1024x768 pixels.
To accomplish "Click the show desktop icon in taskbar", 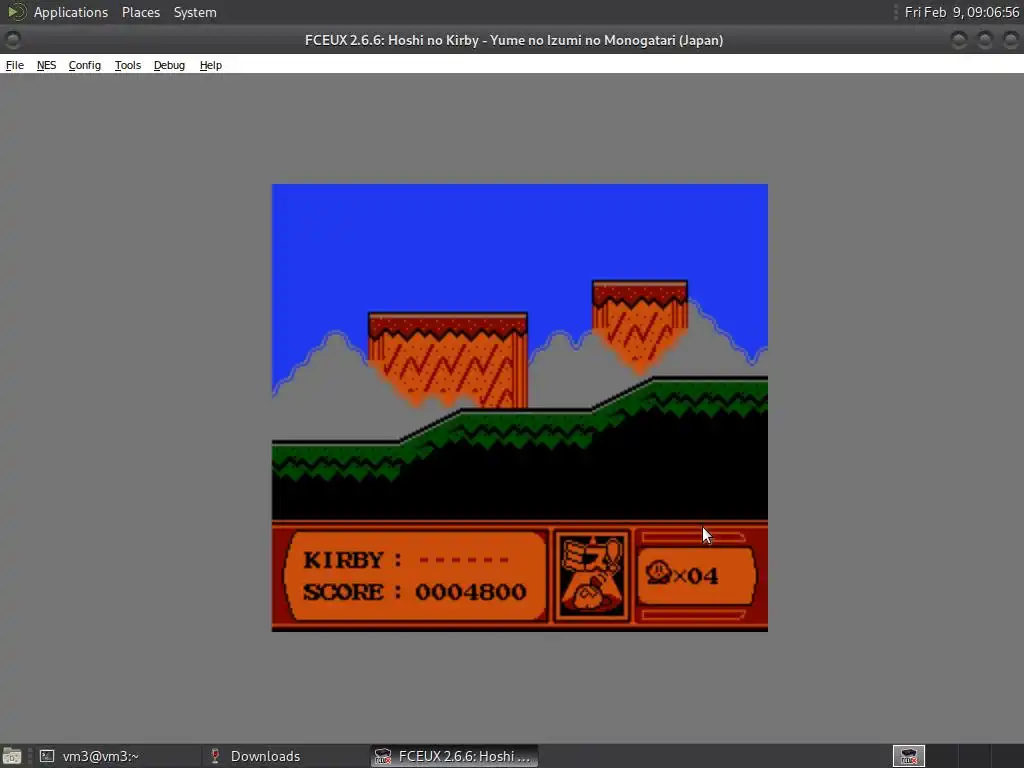I will click(12, 756).
